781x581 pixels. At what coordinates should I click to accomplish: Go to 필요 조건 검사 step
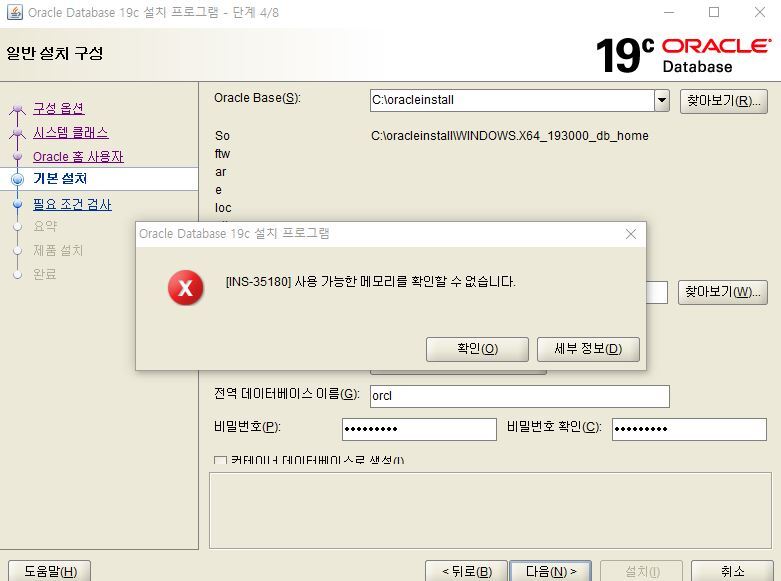[72, 204]
